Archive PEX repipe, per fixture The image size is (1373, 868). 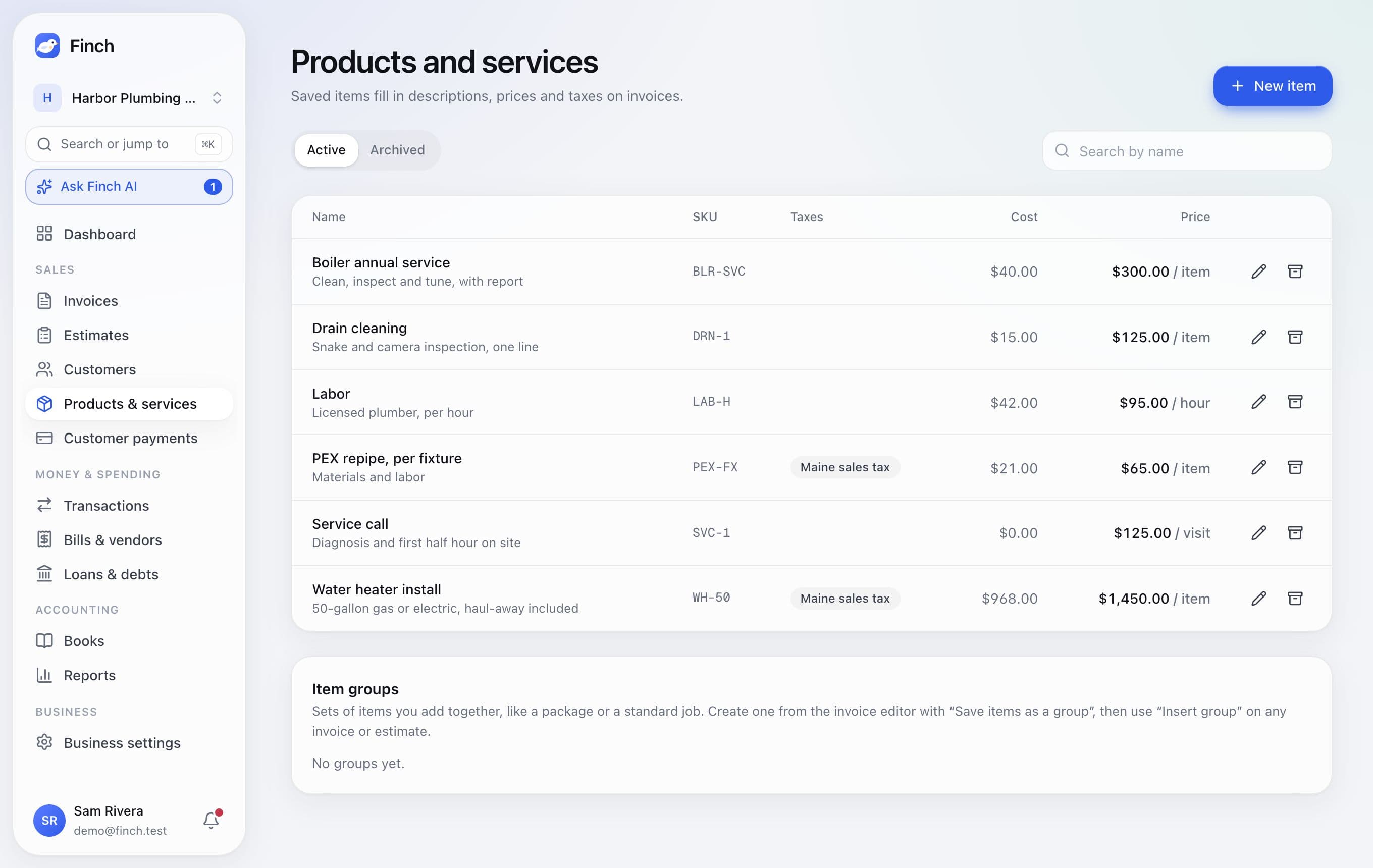tap(1295, 467)
